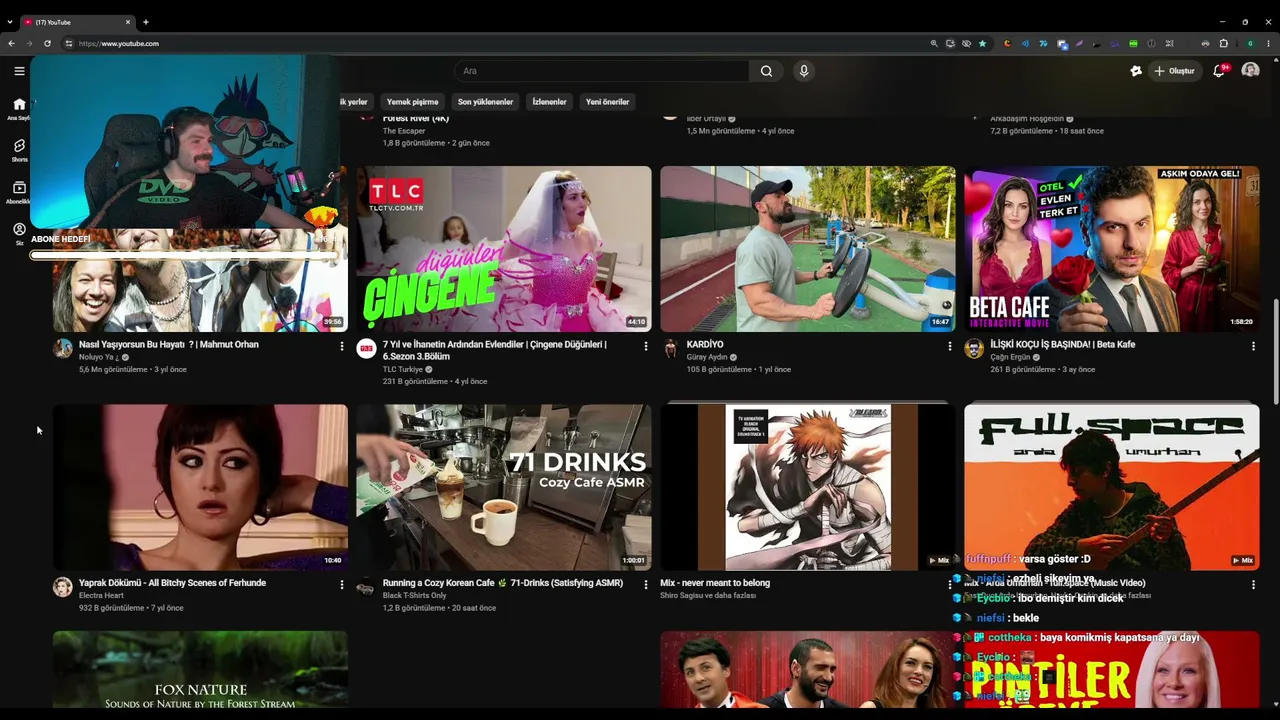Click the browser address bar URL
The width and height of the screenshot is (1280, 720).
[x=119, y=43]
